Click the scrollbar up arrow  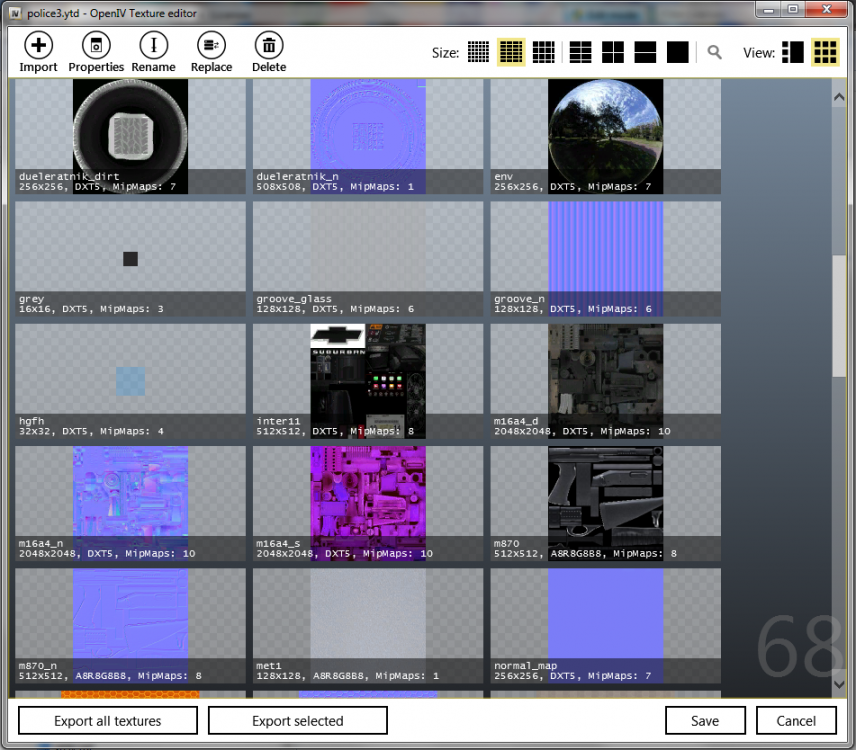coord(839,97)
